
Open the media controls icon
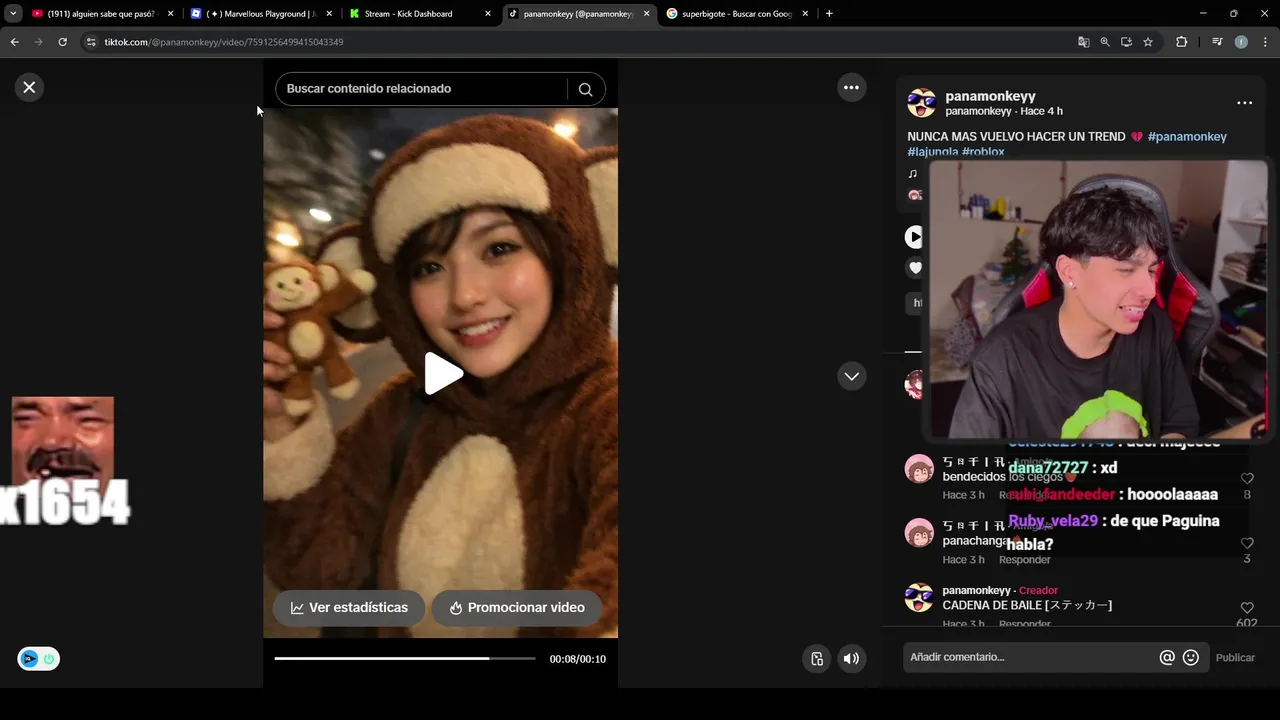1217,42
